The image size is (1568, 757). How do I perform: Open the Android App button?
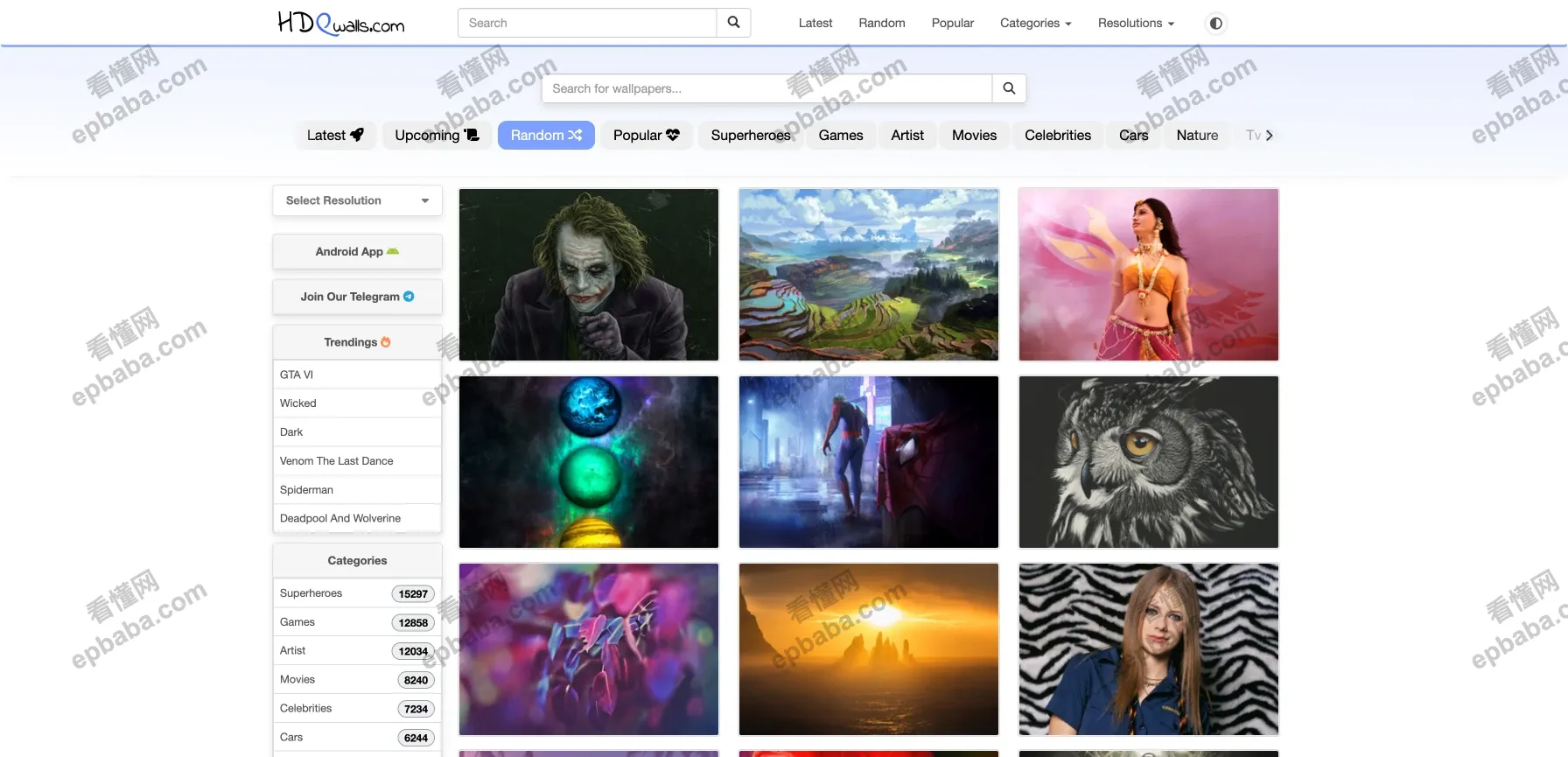[357, 252]
